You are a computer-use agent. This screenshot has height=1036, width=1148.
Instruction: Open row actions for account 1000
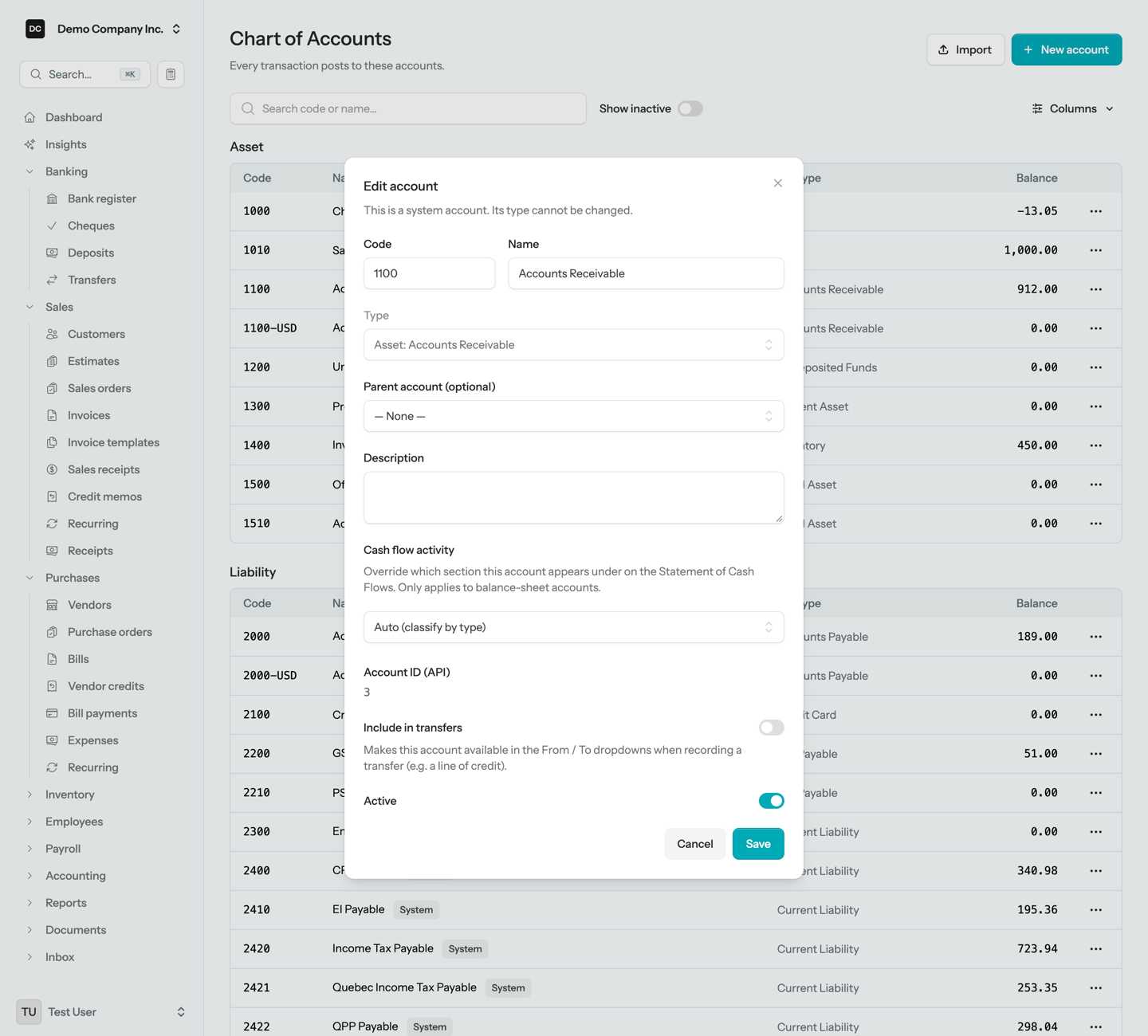[1096, 211]
